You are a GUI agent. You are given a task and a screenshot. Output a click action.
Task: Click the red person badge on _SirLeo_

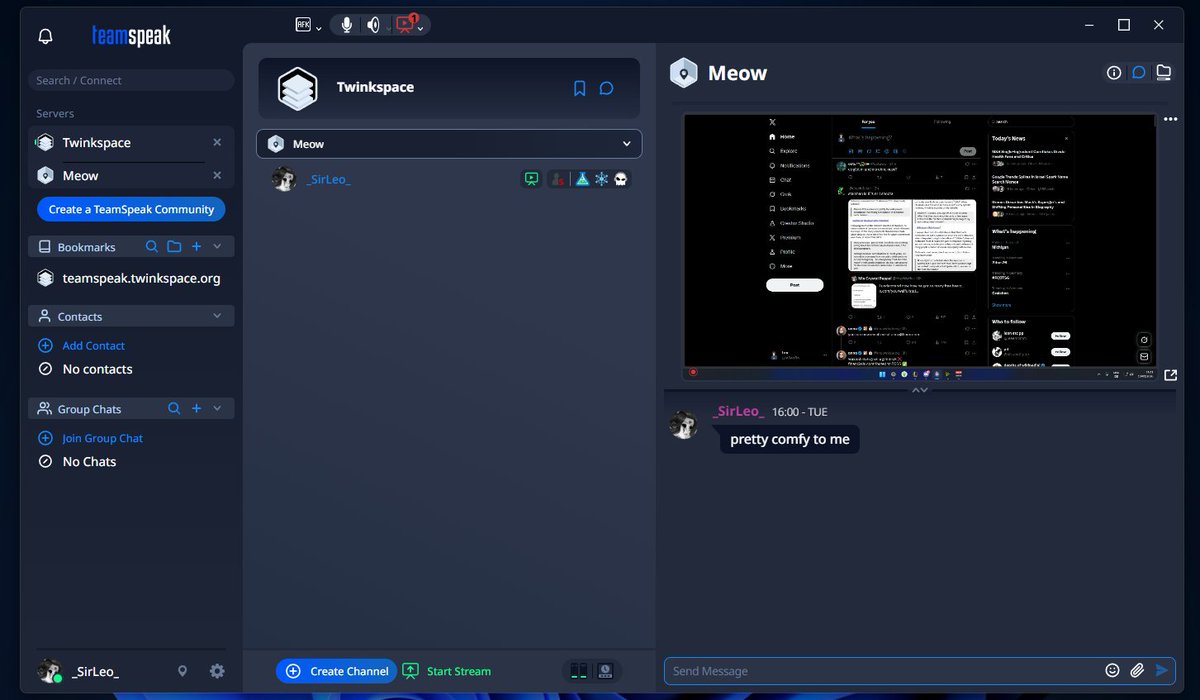click(557, 179)
